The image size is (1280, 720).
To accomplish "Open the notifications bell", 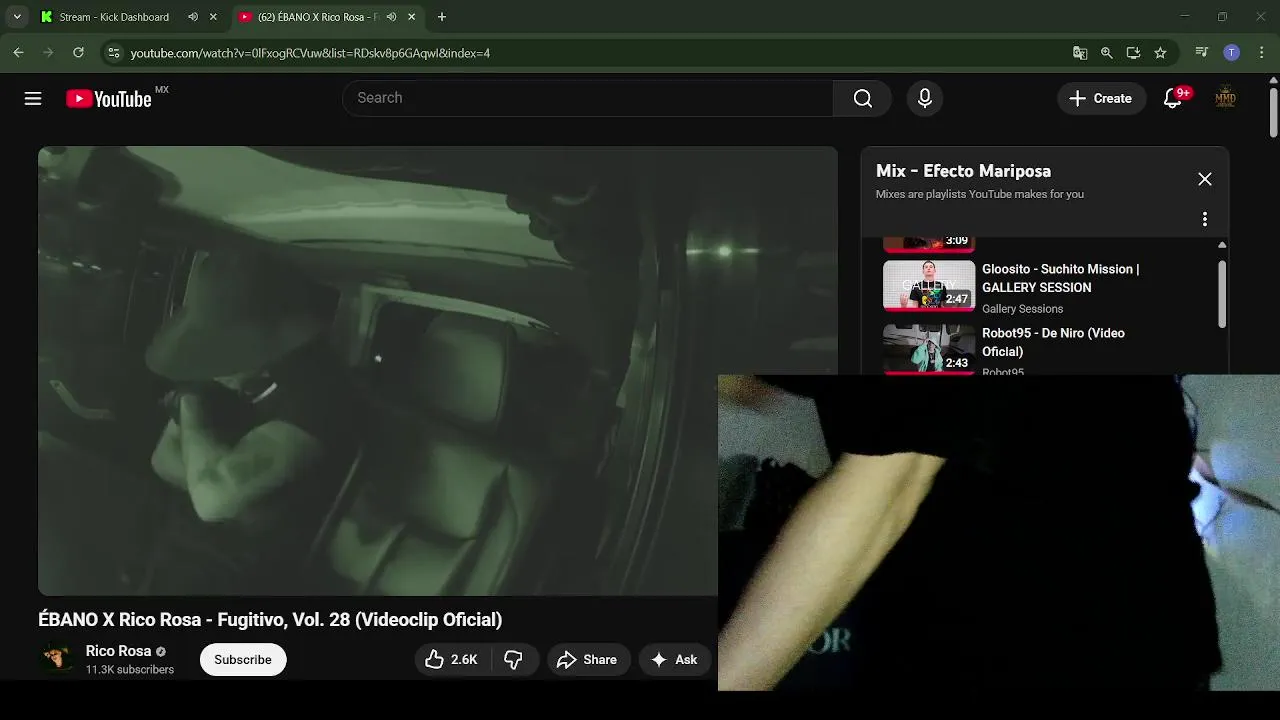I will tap(1173, 98).
